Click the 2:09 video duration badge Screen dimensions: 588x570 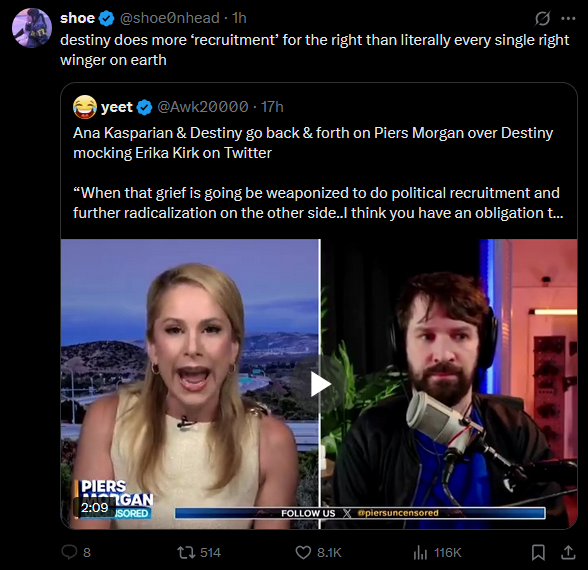click(94, 507)
